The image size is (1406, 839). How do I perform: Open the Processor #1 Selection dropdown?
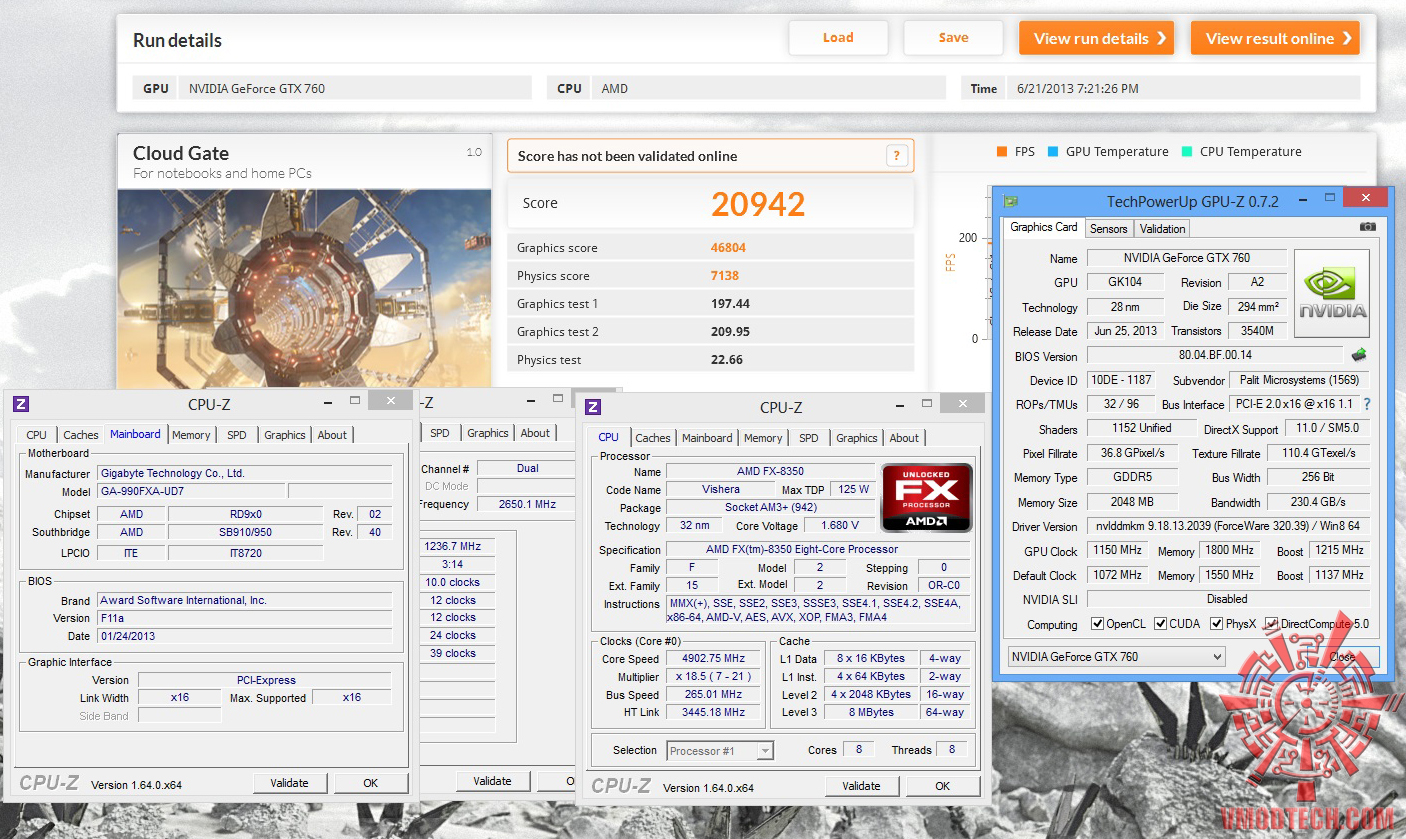719,750
